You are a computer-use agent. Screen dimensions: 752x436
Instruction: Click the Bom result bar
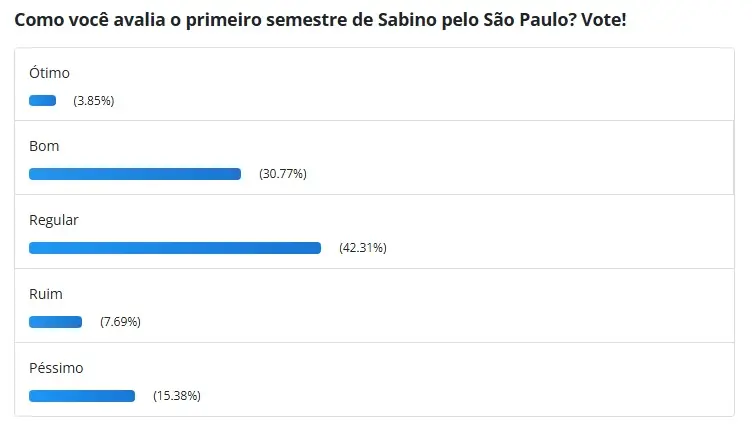click(x=135, y=174)
